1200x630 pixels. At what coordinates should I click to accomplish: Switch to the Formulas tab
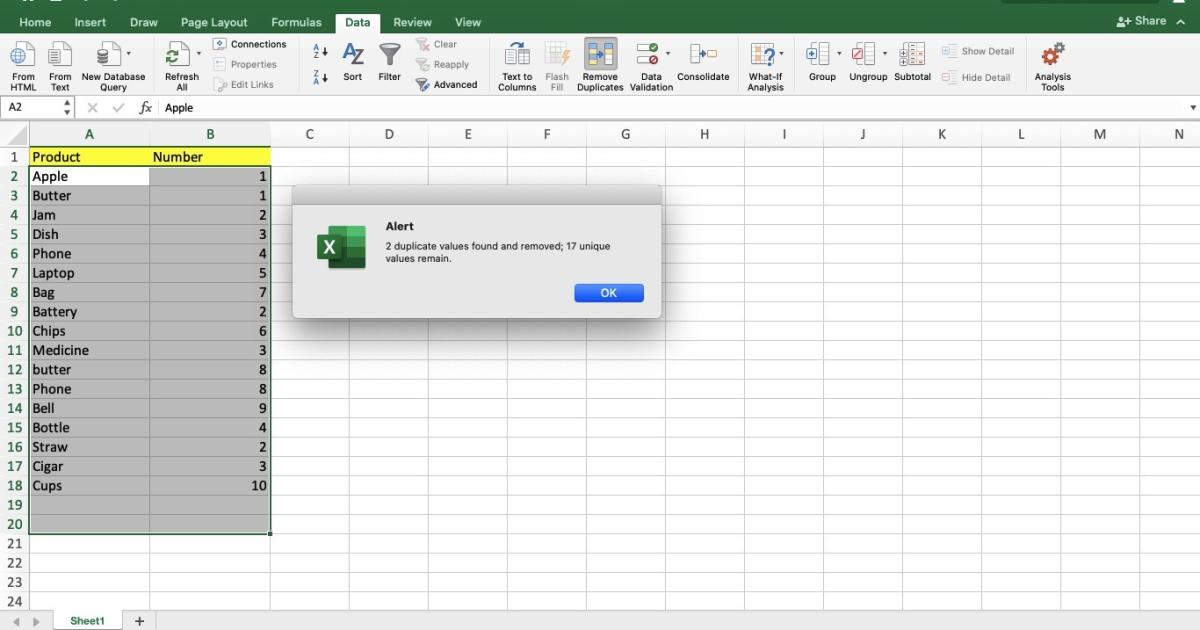tap(297, 22)
